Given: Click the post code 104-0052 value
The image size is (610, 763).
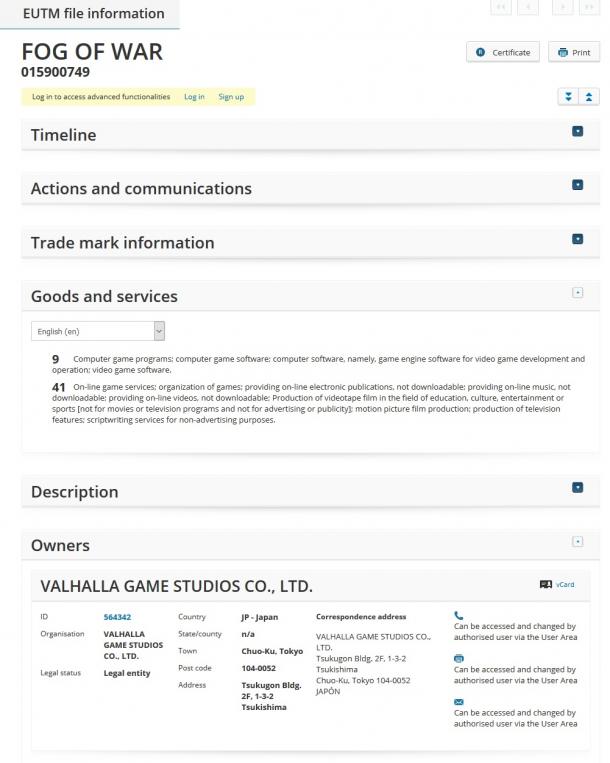Looking at the screenshot, I should point(258,668).
